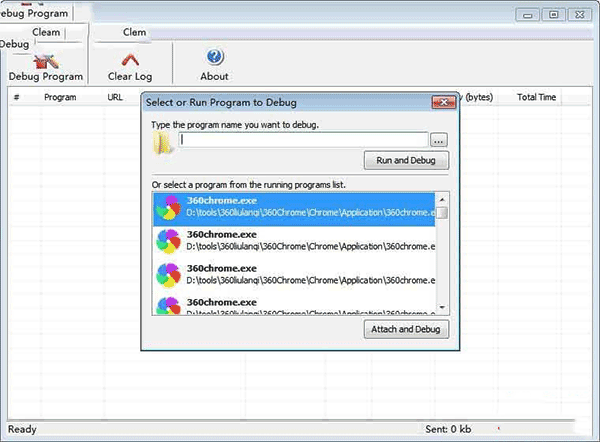Click the Sent: 0 kb status entry

(448, 429)
